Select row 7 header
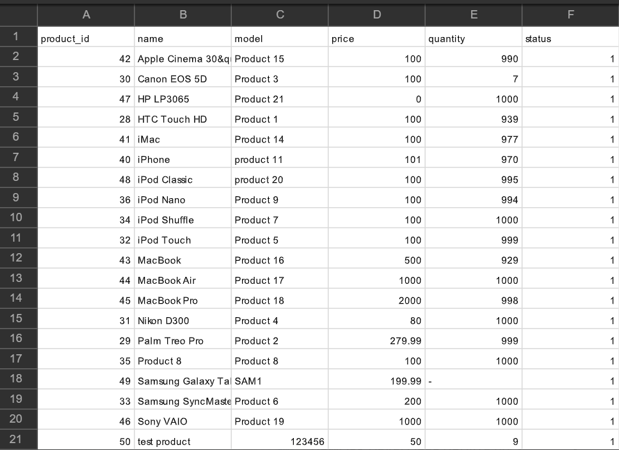The height and width of the screenshot is (450, 619). point(19,158)
